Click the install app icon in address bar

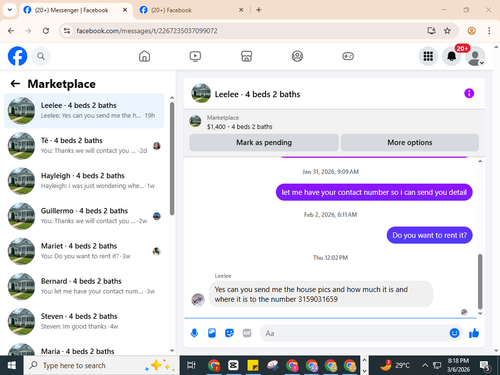click(431, 31)
